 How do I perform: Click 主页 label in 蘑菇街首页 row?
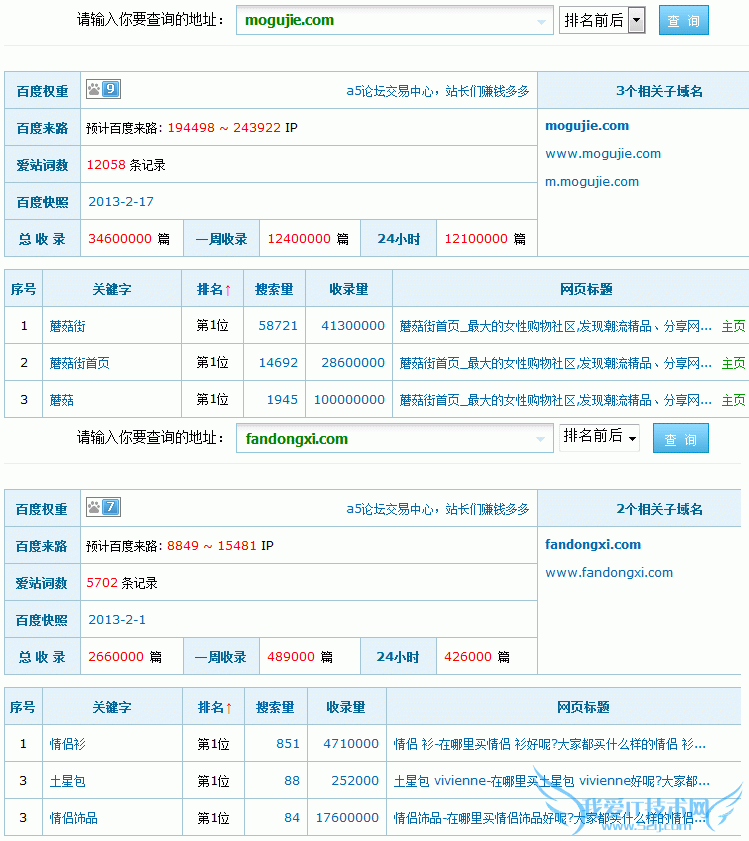click(x=733, y=363)
